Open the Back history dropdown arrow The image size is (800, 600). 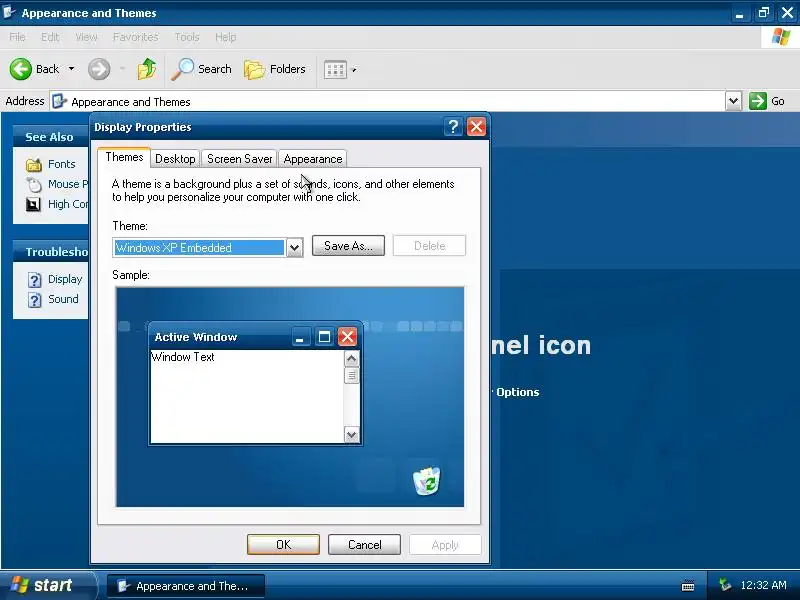[x=71, y=69]
